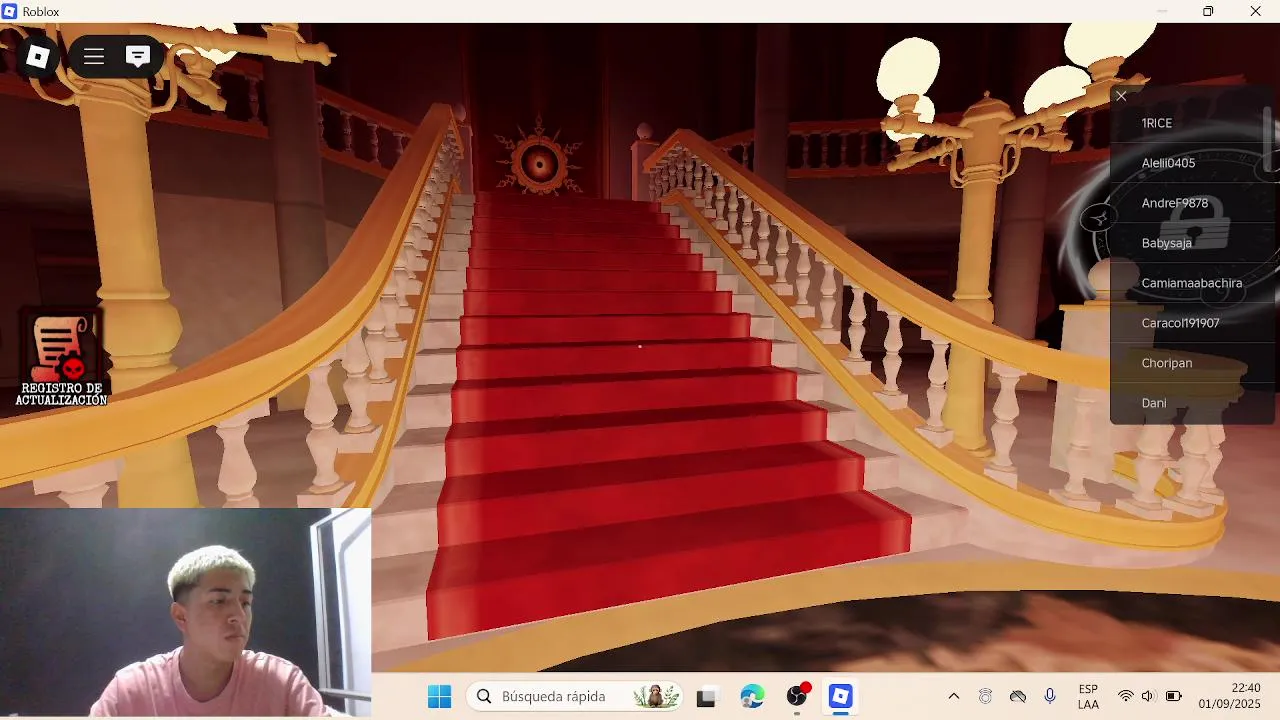This screenshot has width=1280, height=720.
Task: Select player Babysaja in the list
Action: click(1191, 243)
